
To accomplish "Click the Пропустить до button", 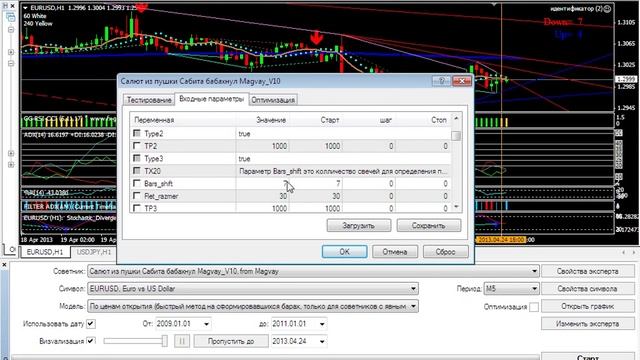I will 231,341.
